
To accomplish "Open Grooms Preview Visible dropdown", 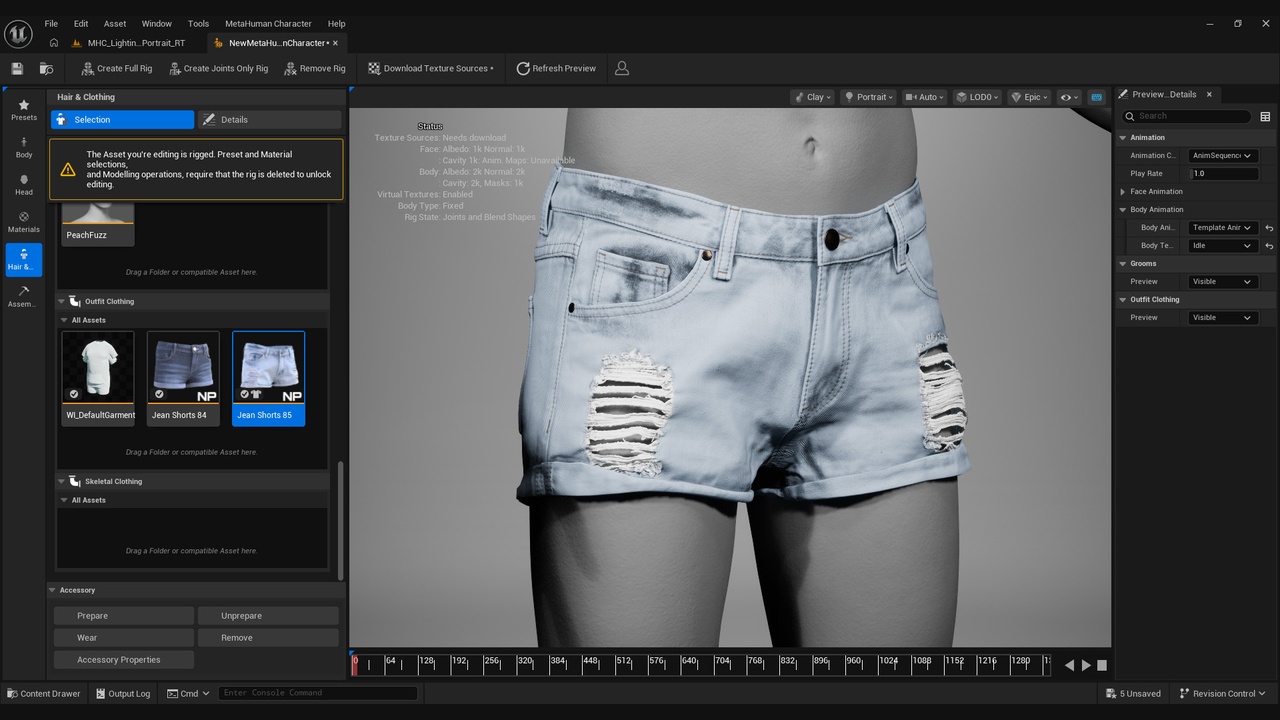I will point(1222,281).
